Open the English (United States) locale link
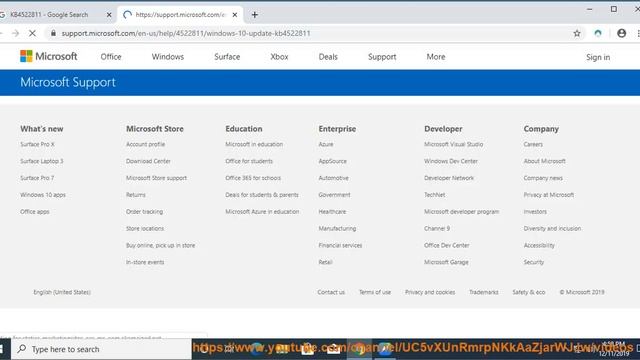Screen dimensions: 640x360 point(62,292)
